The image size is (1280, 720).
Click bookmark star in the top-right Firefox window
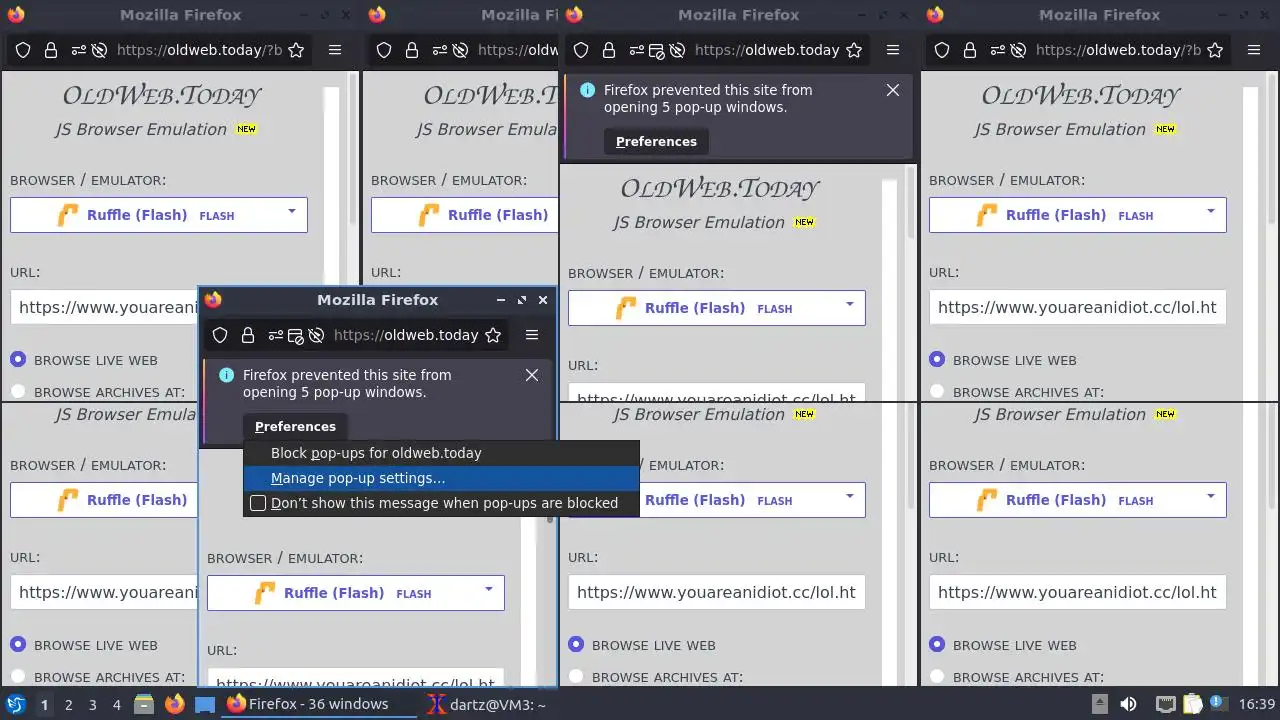[x=1215, y=50]
